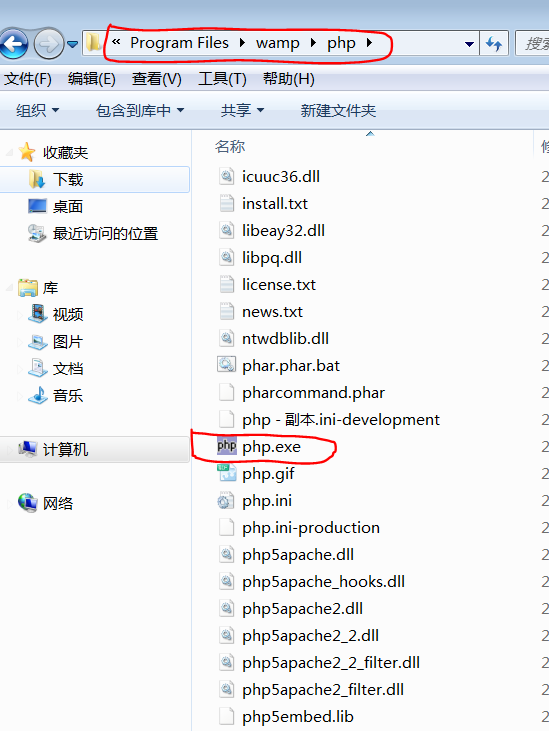The width and height of the screenshot is (549, 731).
Task: Click 新建文件夹 button
Action: (338, 110)
